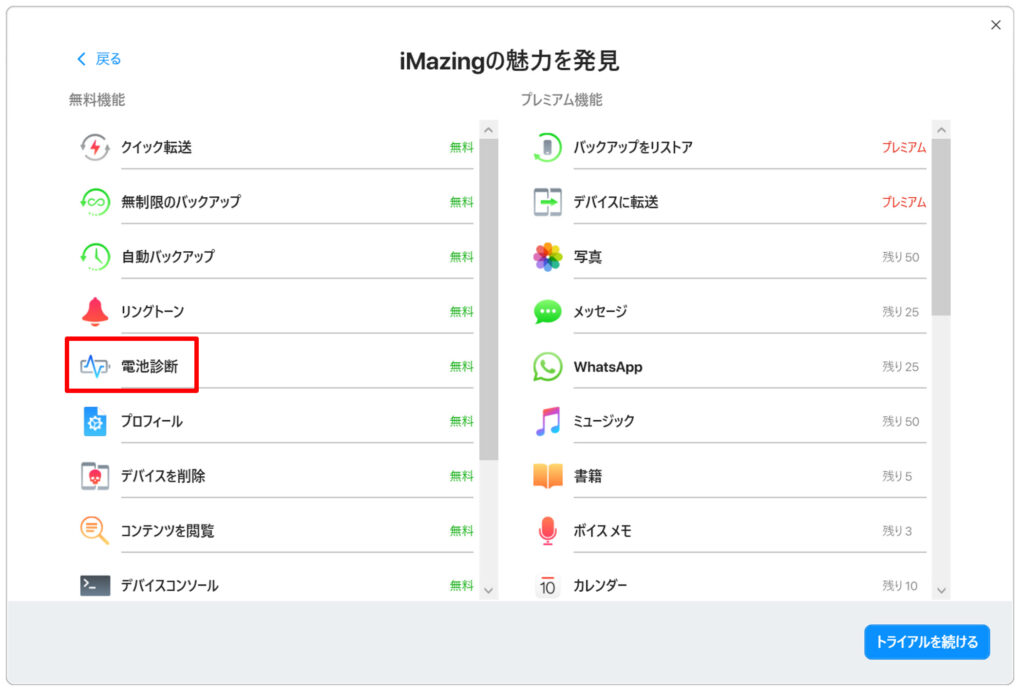The width and height of the screenshot is (1024, 691).
Task: Go back with the 戻る link
Action: (99, 59)
